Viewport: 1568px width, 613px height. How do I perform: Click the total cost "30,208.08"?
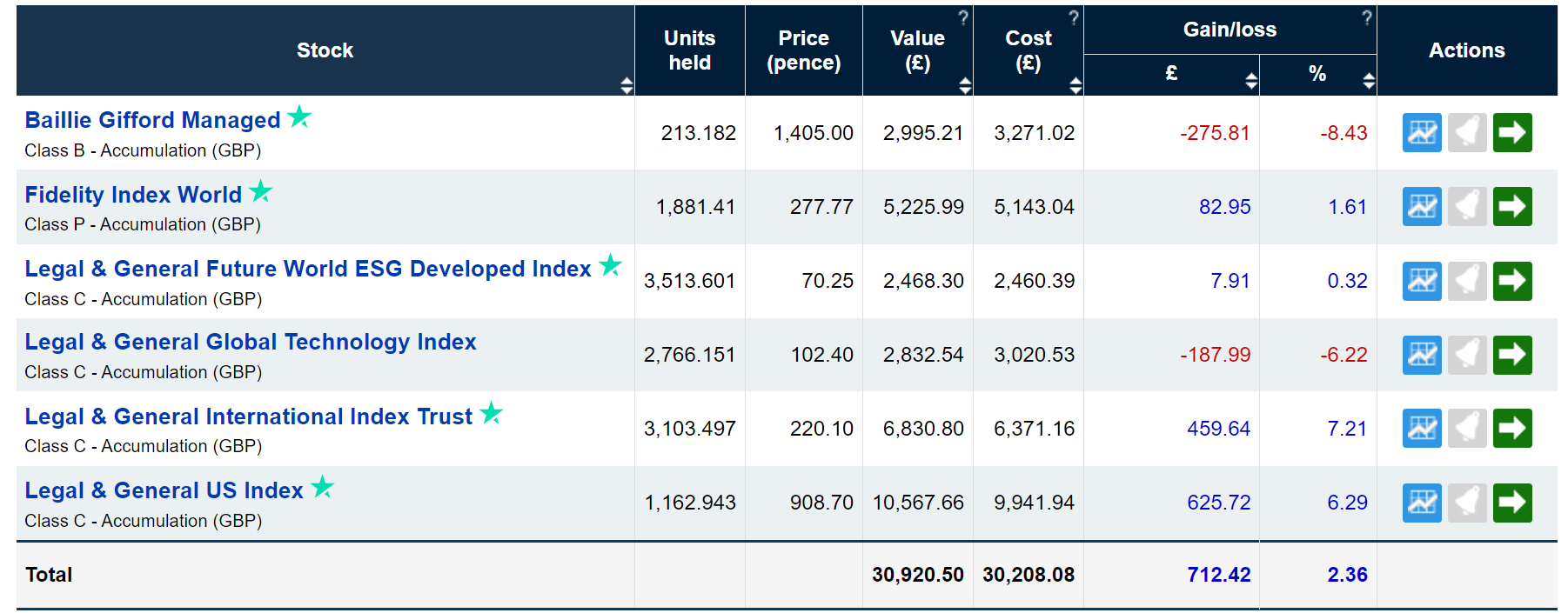tap(1029, 575)
